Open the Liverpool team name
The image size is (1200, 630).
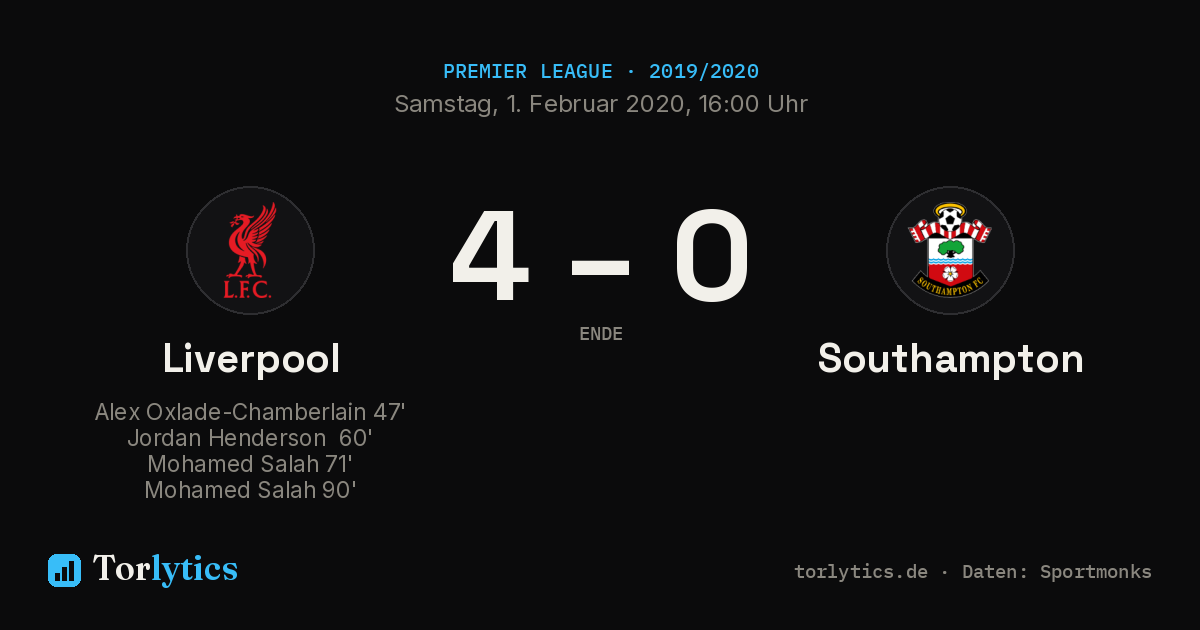(251, 358)
